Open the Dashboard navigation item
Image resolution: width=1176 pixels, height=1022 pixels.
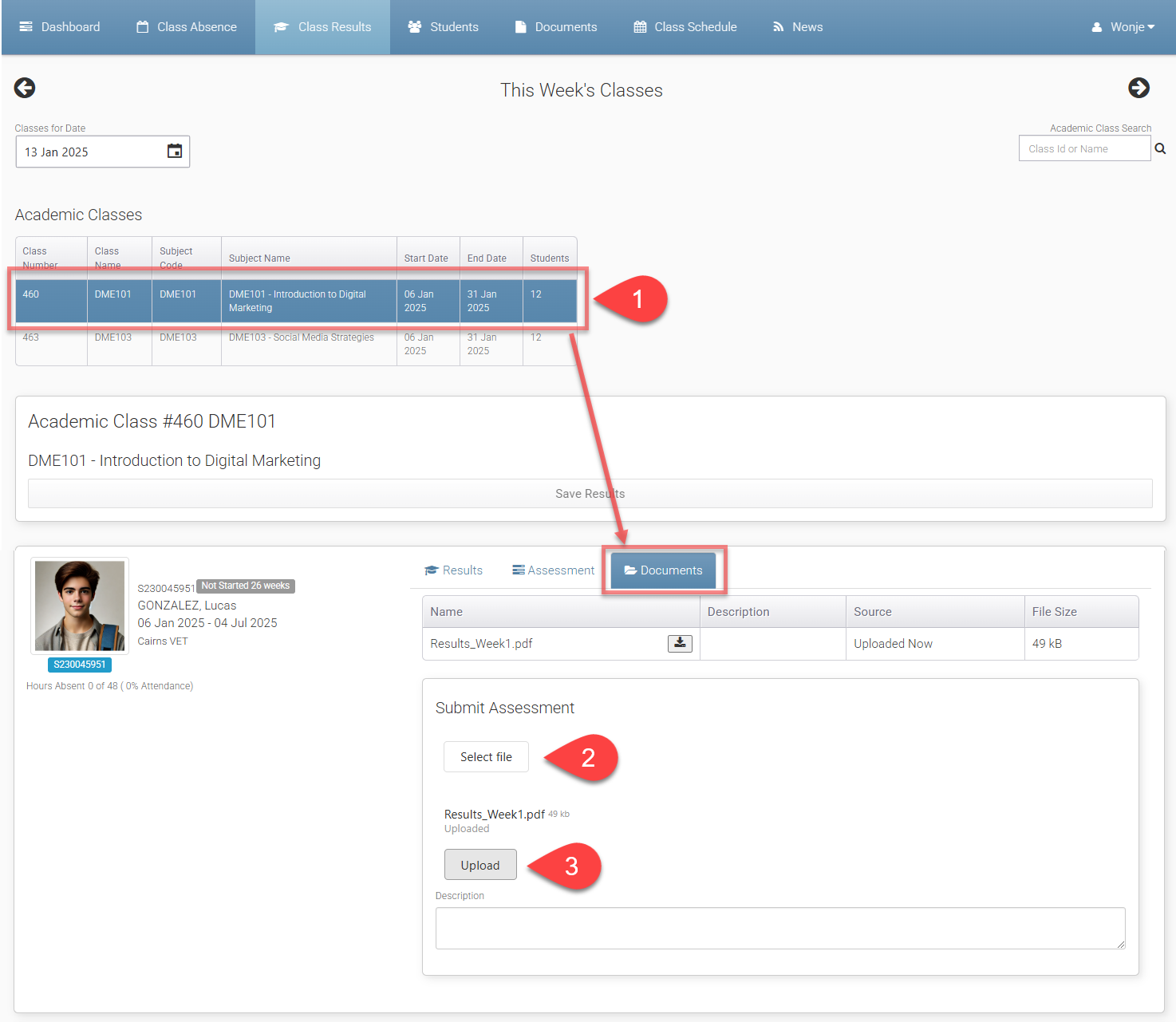60,27
